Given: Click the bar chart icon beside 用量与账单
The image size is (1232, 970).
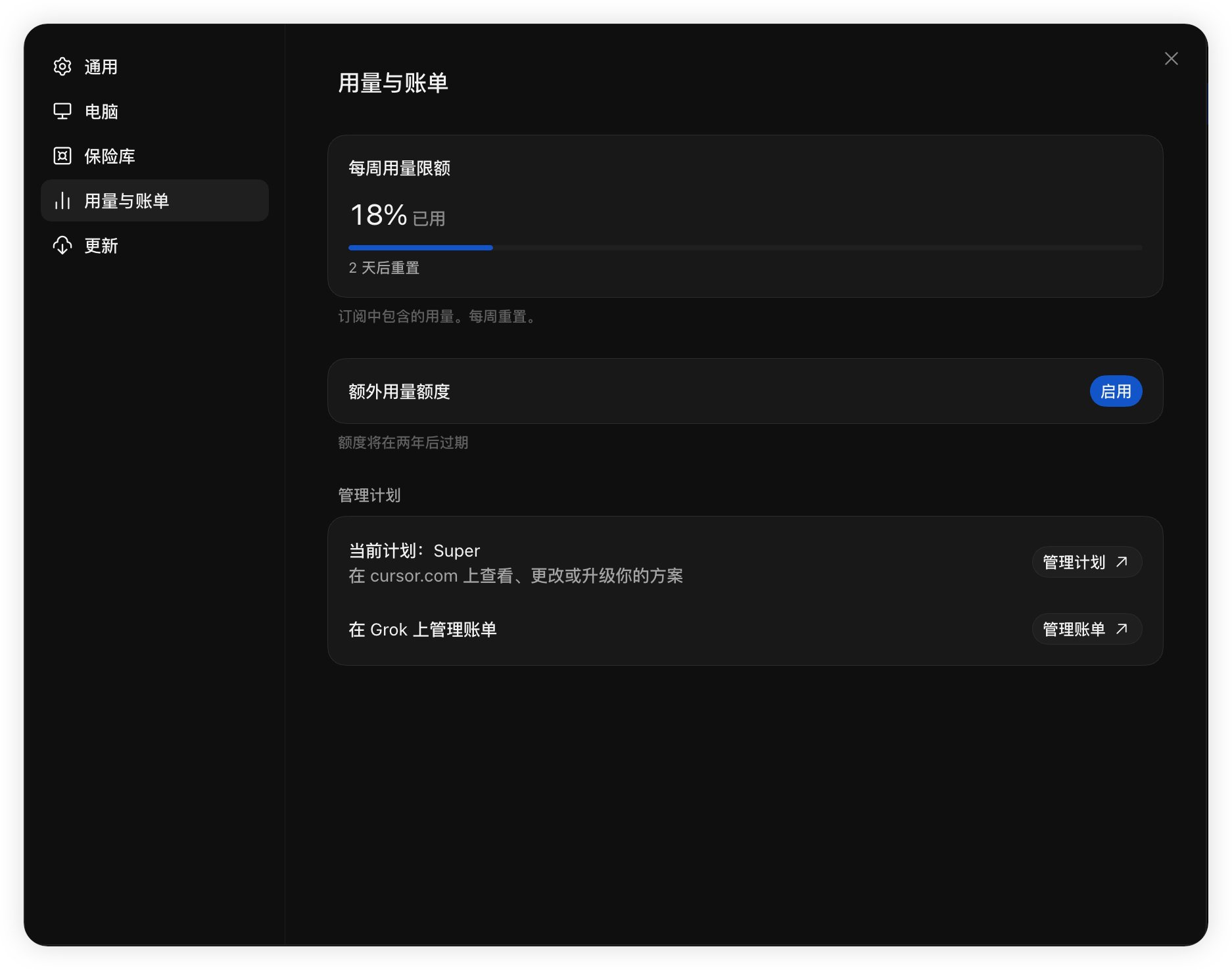Looking at the screenshot, I should [x=62, y=200].
